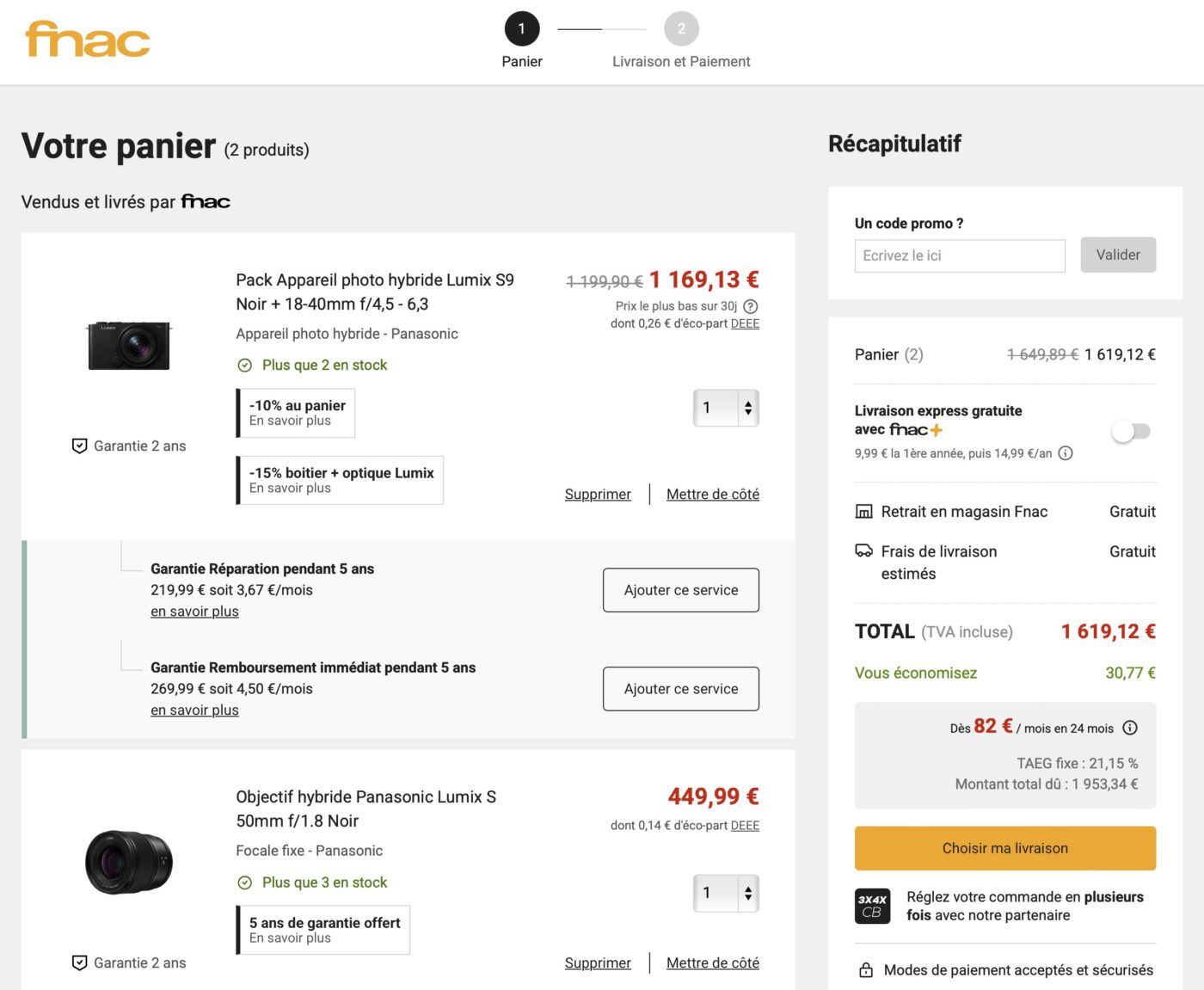
Task: Expand the -10% au panier offer details
Action: click(x=296, y=413)
